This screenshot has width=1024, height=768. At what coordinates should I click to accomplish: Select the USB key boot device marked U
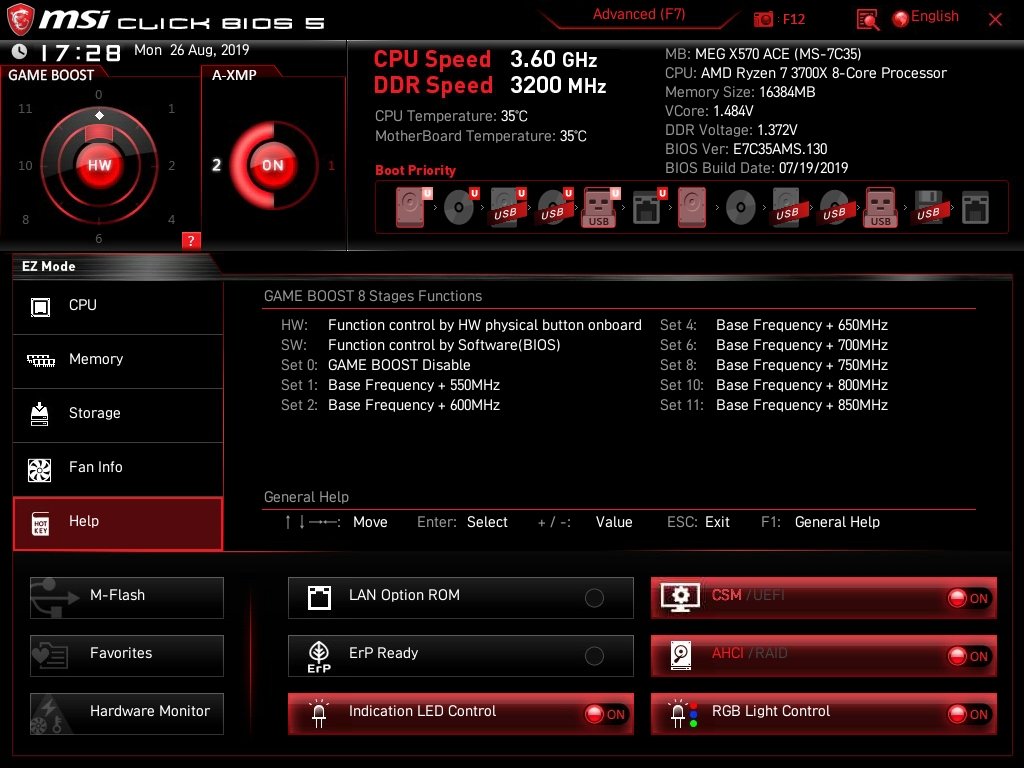[x=600, y=208]
